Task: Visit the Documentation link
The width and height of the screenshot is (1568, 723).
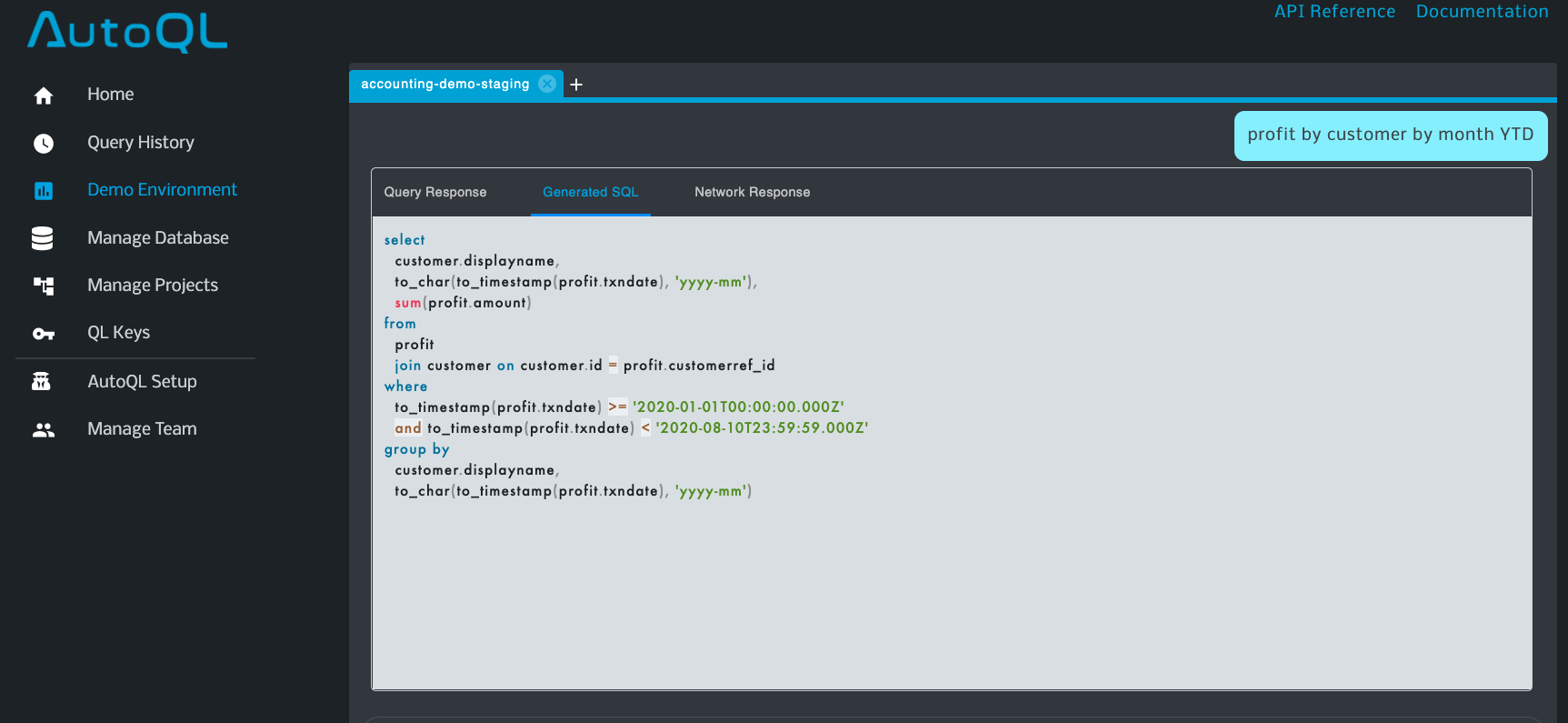Action: pos(1482,12)
